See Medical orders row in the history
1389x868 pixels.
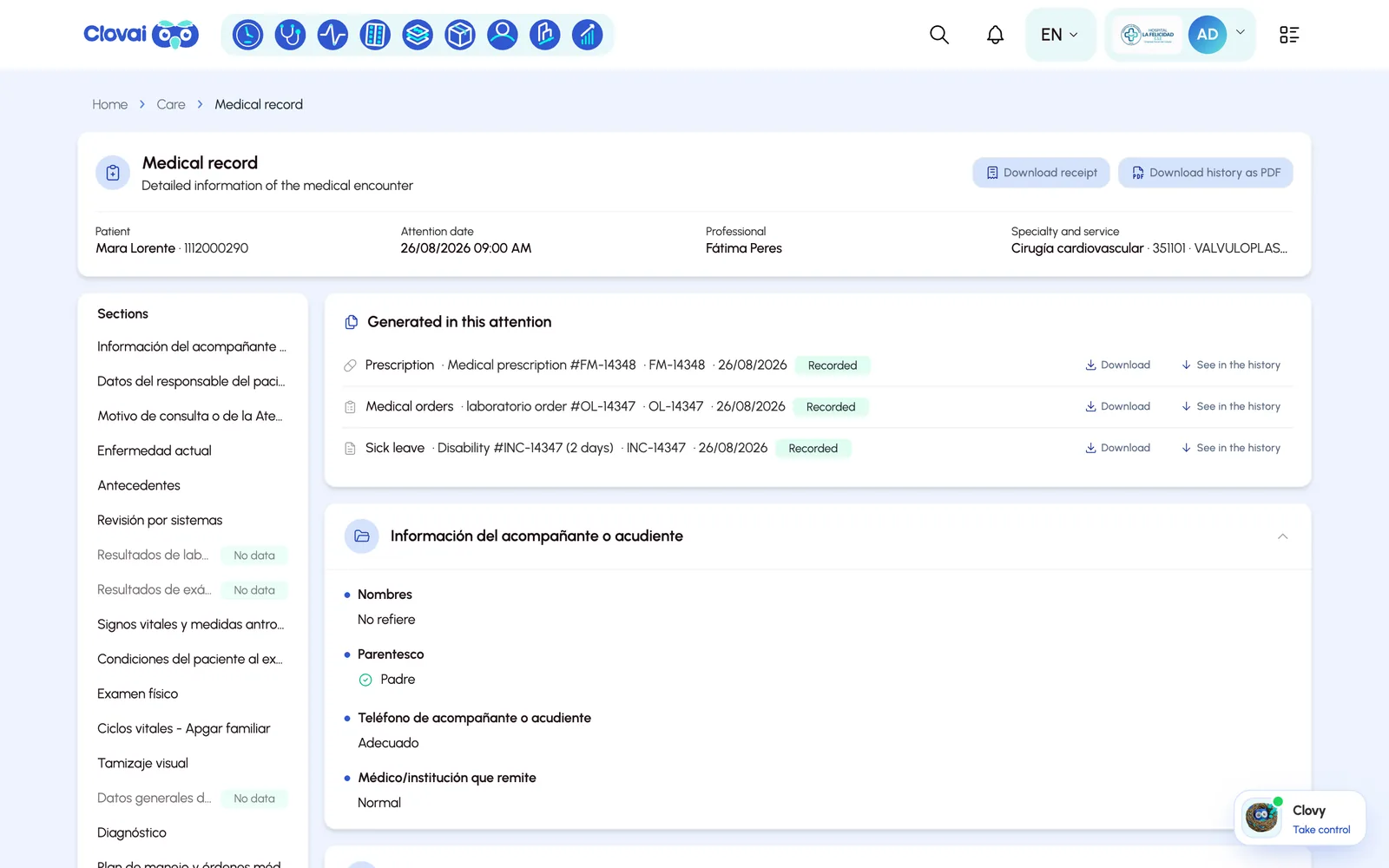1230,407
